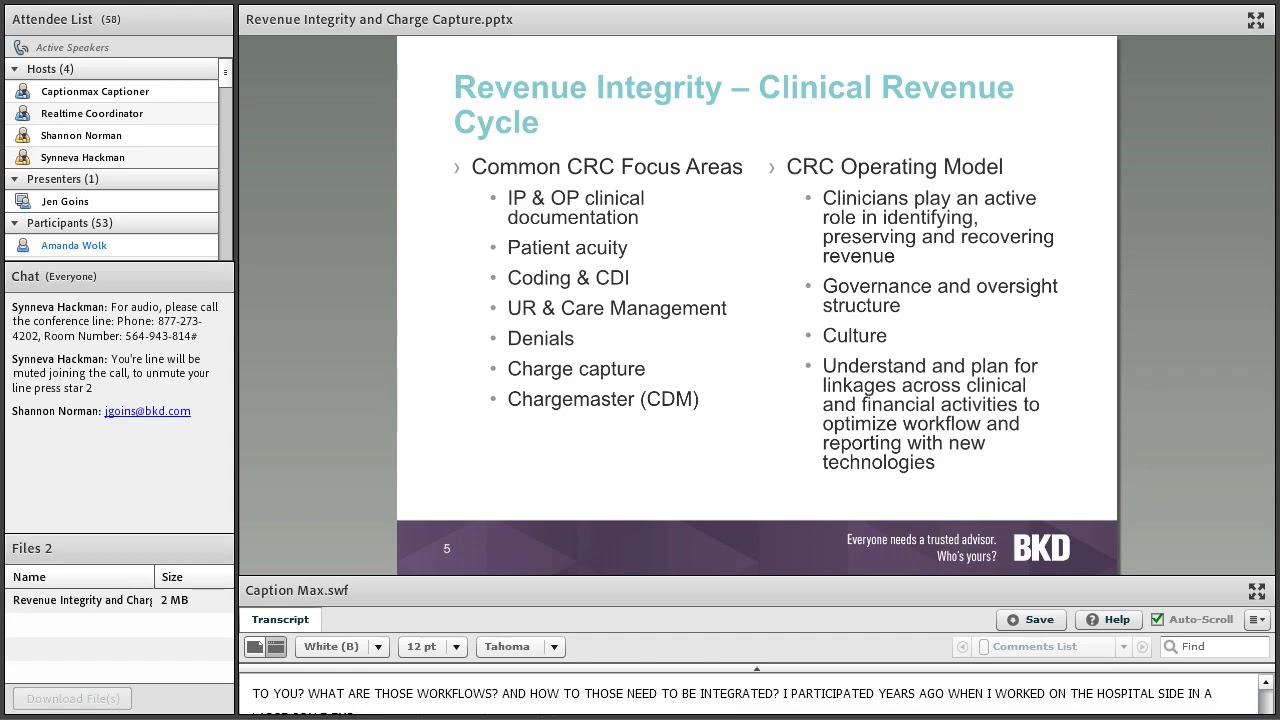1280x720 pixels.
Task: Click the Download File(s) button
Action: click(x=73, y=699)
